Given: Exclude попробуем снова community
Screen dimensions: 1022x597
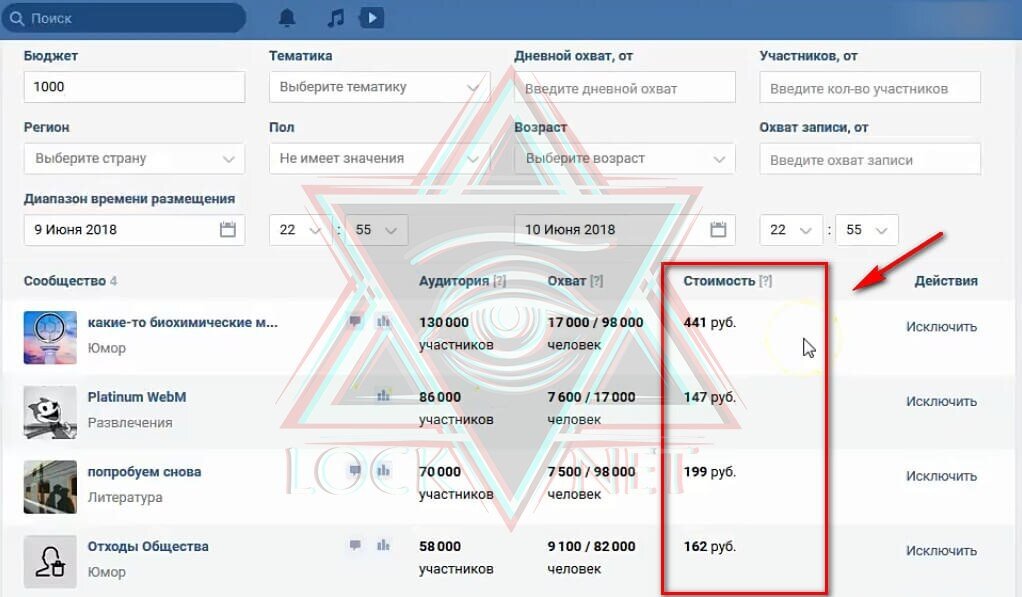Looking at the screenshot, I should (941, 476).
